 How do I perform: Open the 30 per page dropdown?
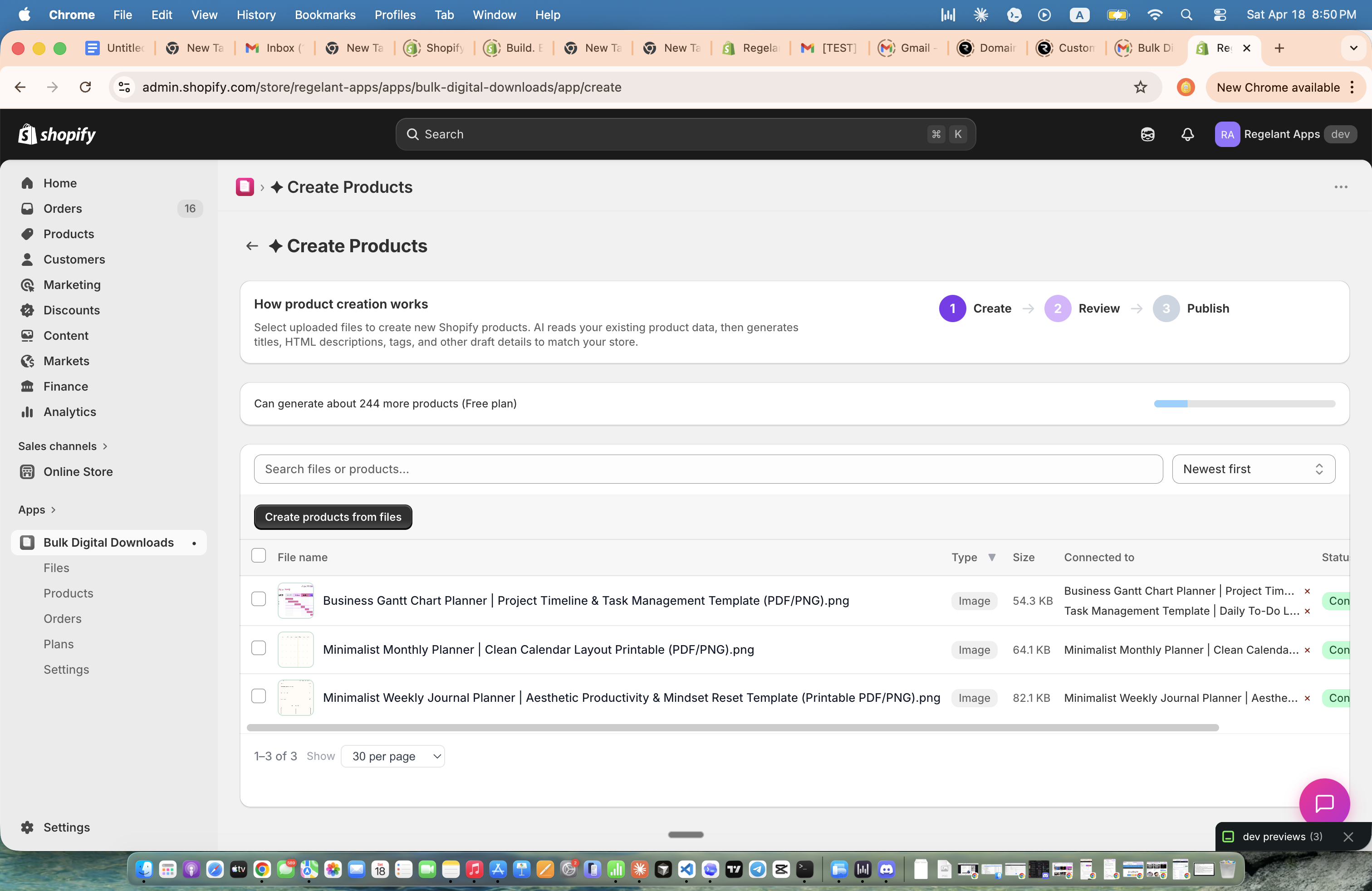click(392, 755)
